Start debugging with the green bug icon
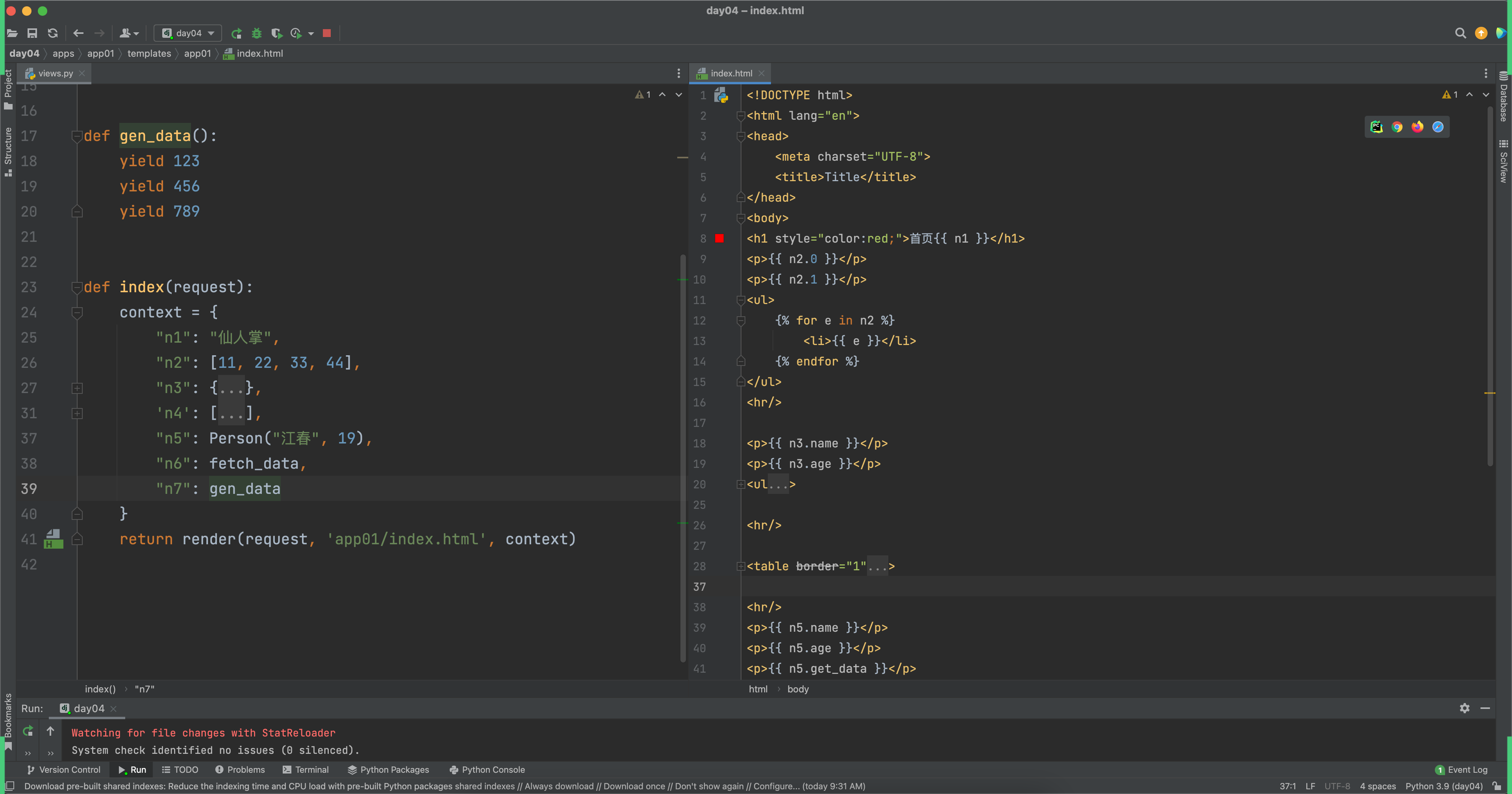 pyautogui.click(x=256, y=33)
